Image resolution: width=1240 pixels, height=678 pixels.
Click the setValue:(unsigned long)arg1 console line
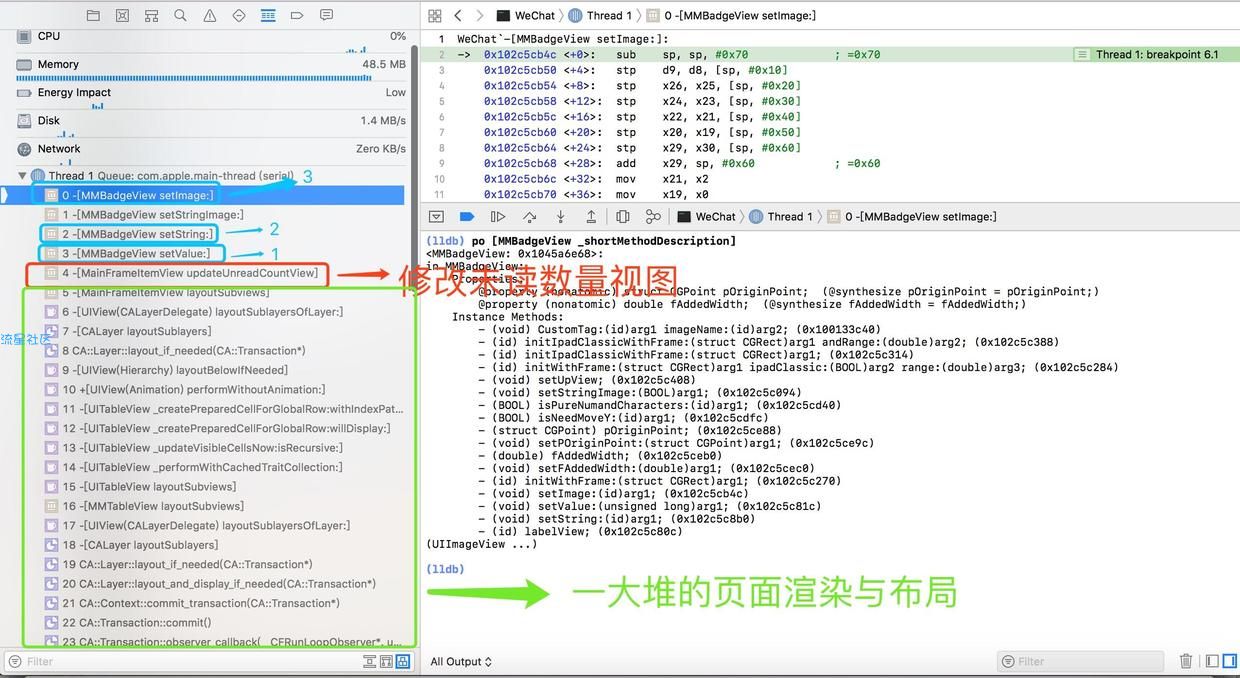pyautogui.click(x=649, y=506)
